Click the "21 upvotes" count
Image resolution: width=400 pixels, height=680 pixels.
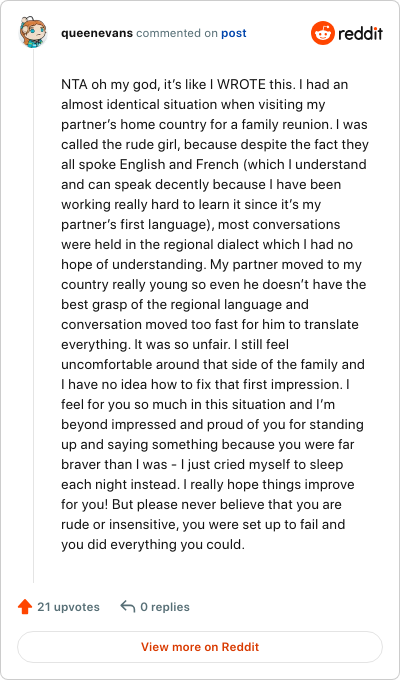coord(68,607)
